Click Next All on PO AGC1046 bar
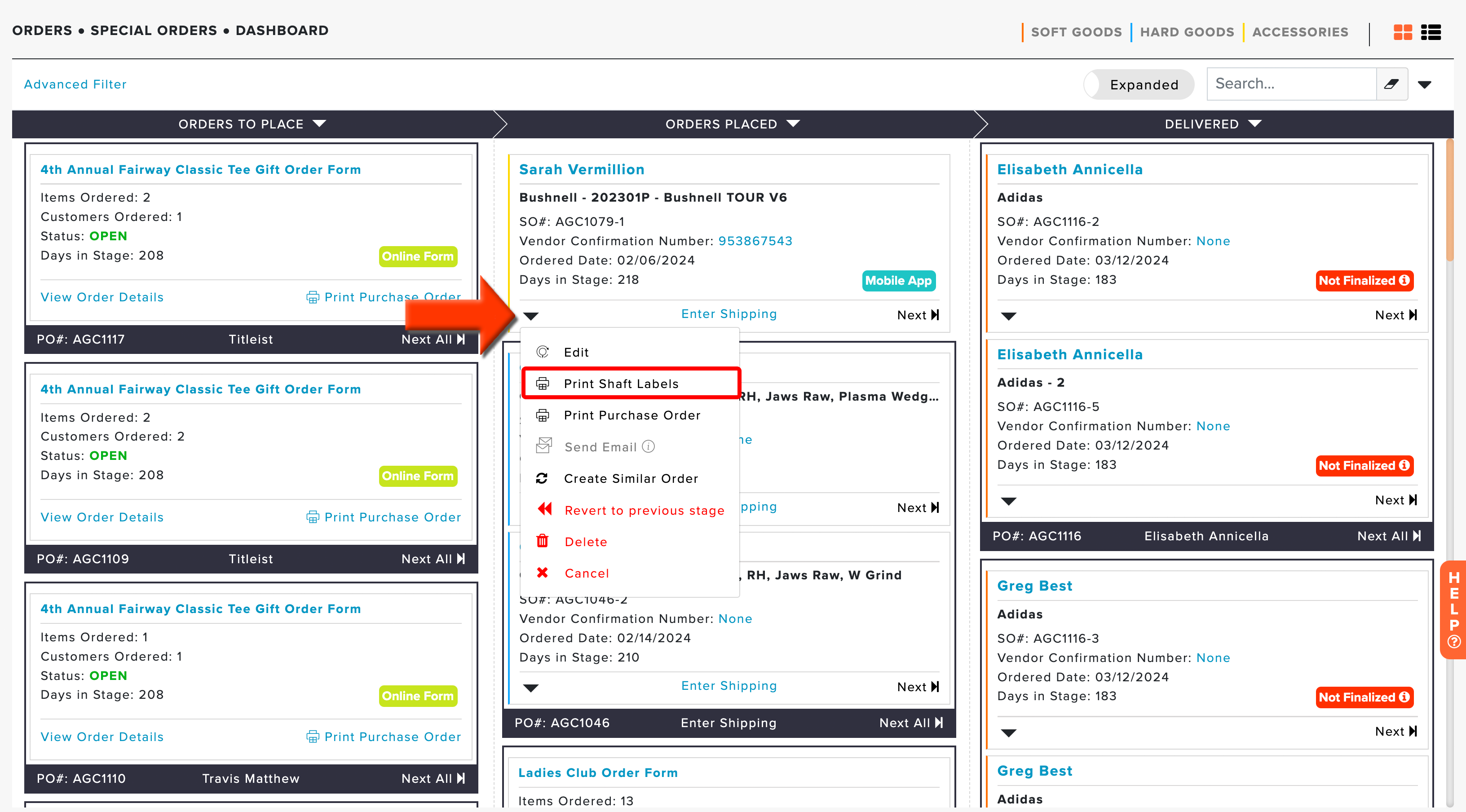Image resolution: width=1466 pixels, height=812 pixels. coord(911,723)
